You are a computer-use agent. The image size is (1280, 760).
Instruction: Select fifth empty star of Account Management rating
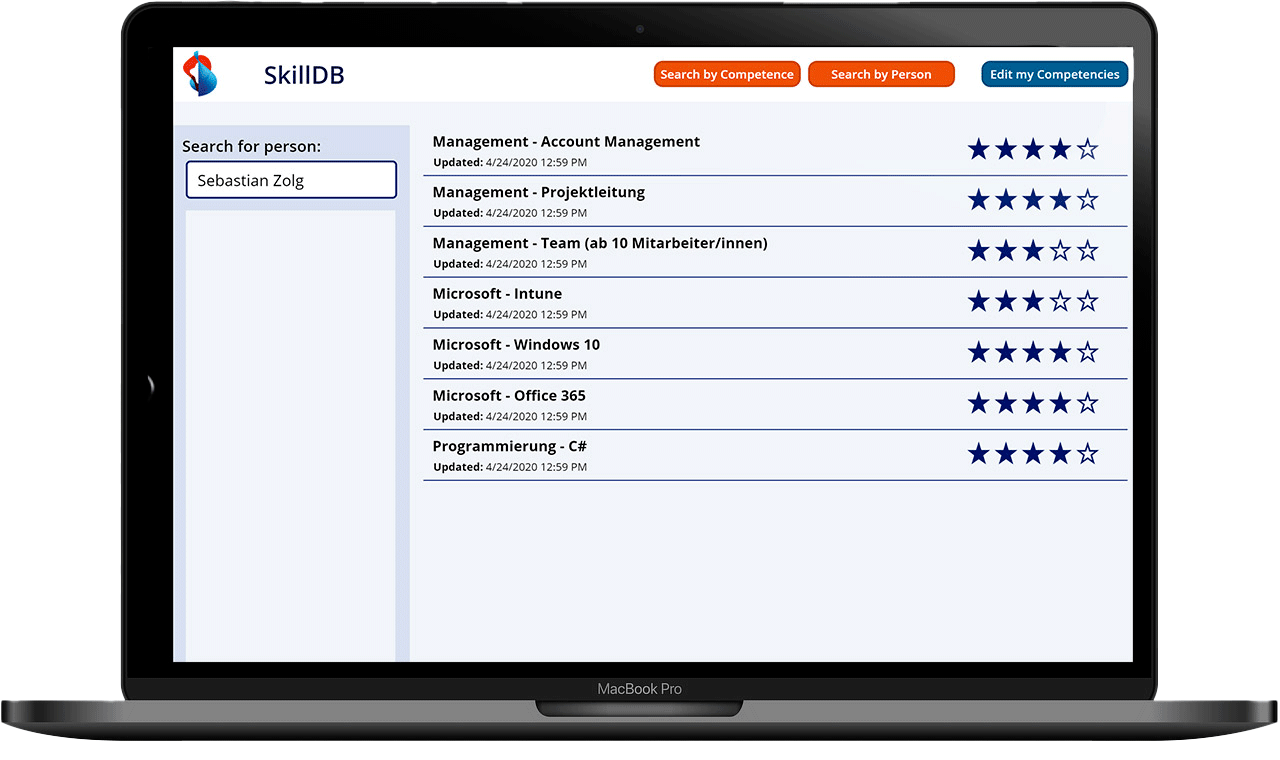point(1088,150)
